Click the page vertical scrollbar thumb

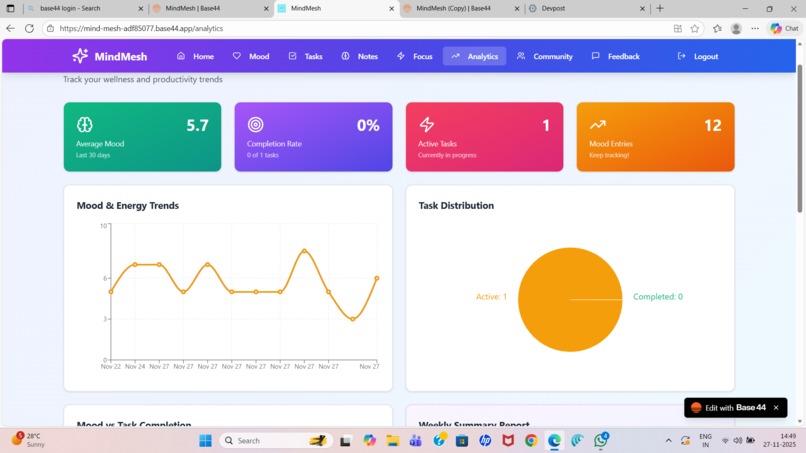(799, 138)
